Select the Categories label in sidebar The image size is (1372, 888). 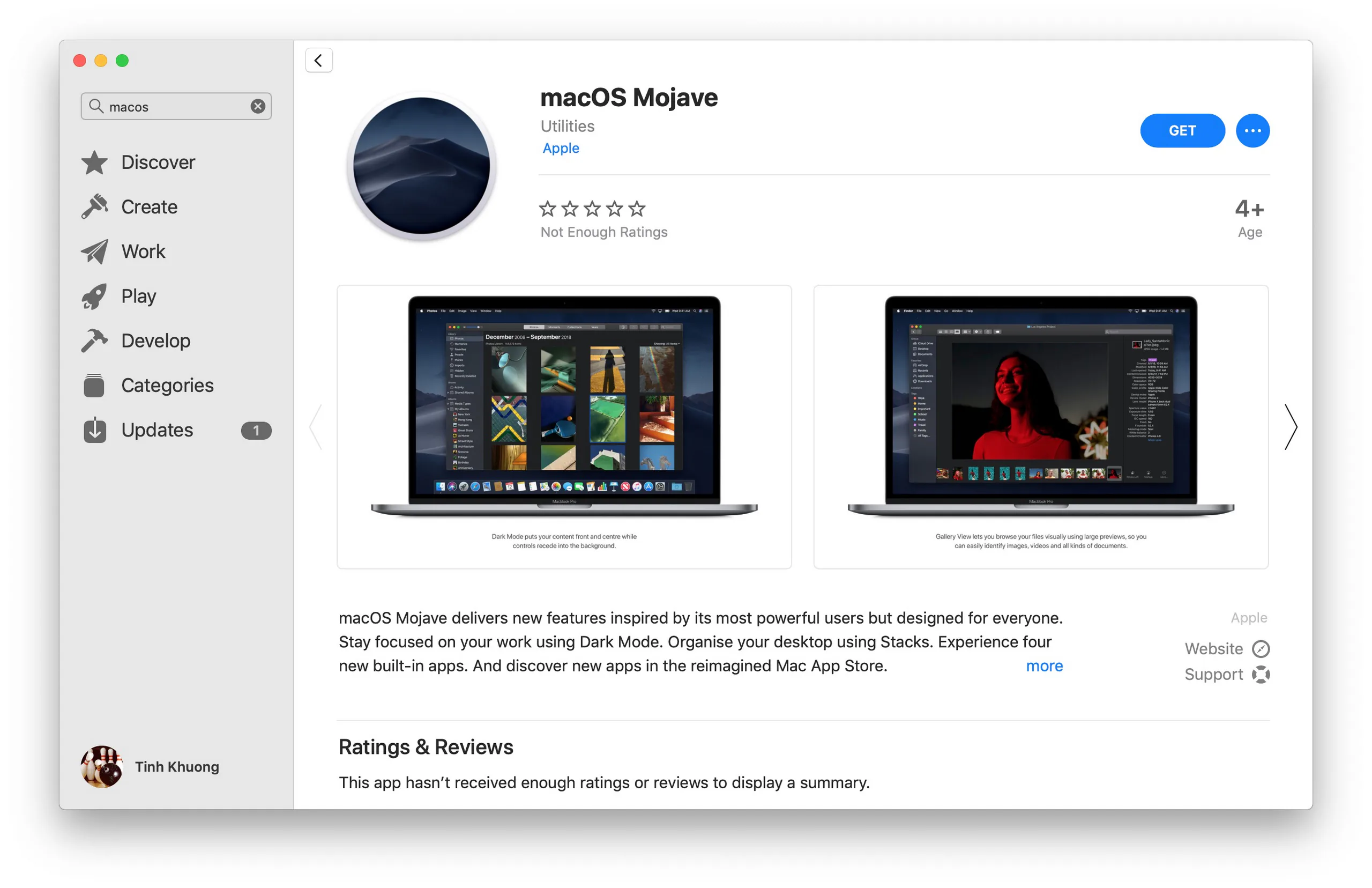click(x=167, y=385)
